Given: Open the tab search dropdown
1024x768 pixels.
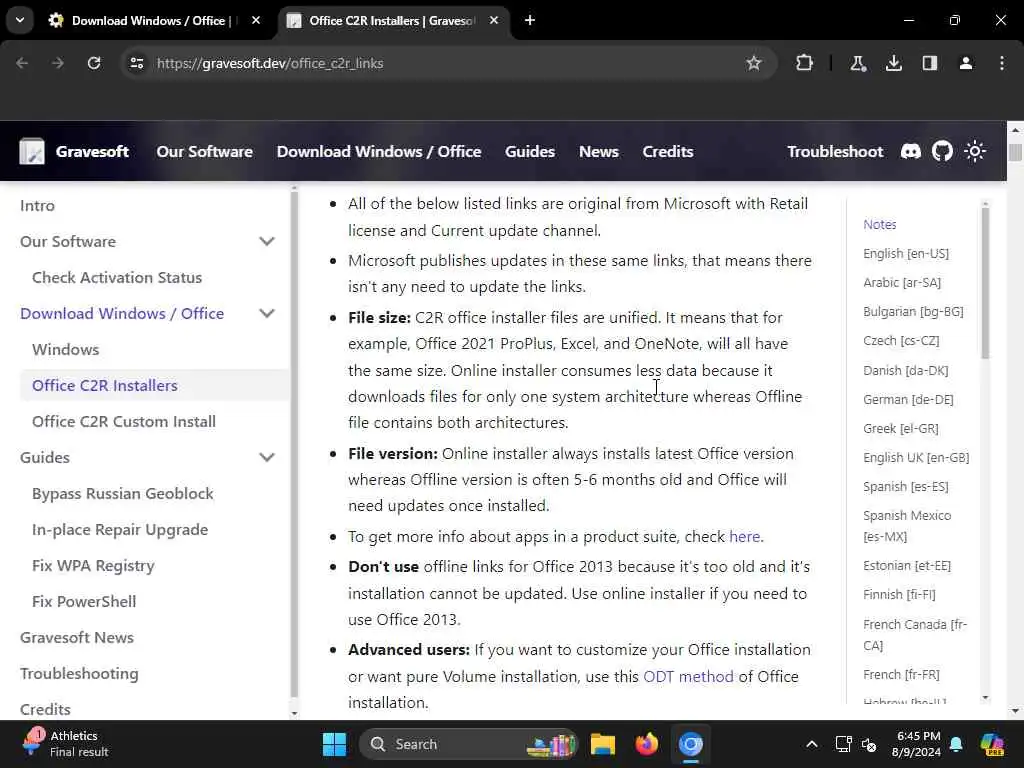Looking at the screenshot, I should (20, 20).
